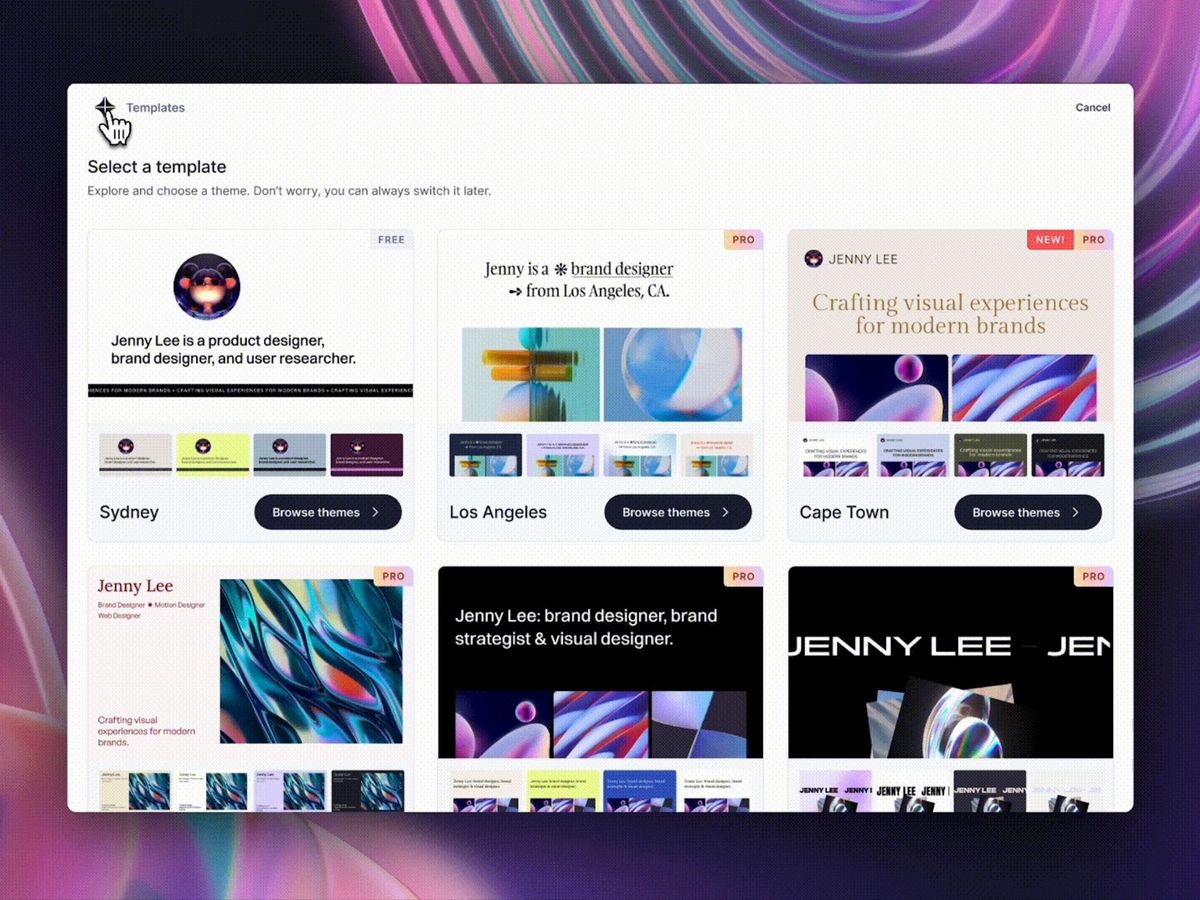Click the chevron arrow on Sydney's Browse themes

[375, 512]
